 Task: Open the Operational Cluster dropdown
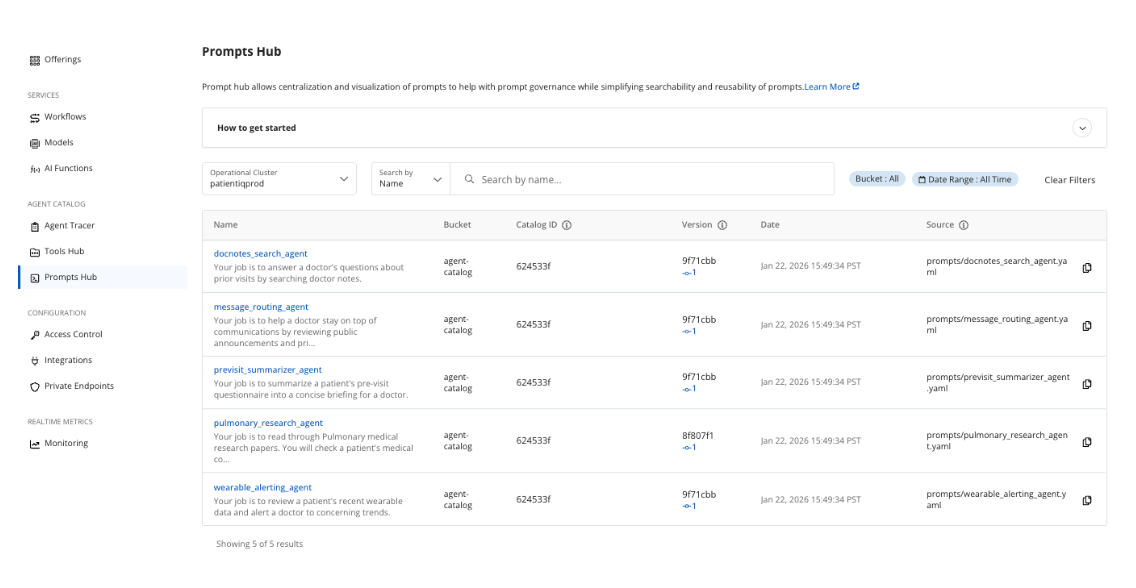coord(279,179)
